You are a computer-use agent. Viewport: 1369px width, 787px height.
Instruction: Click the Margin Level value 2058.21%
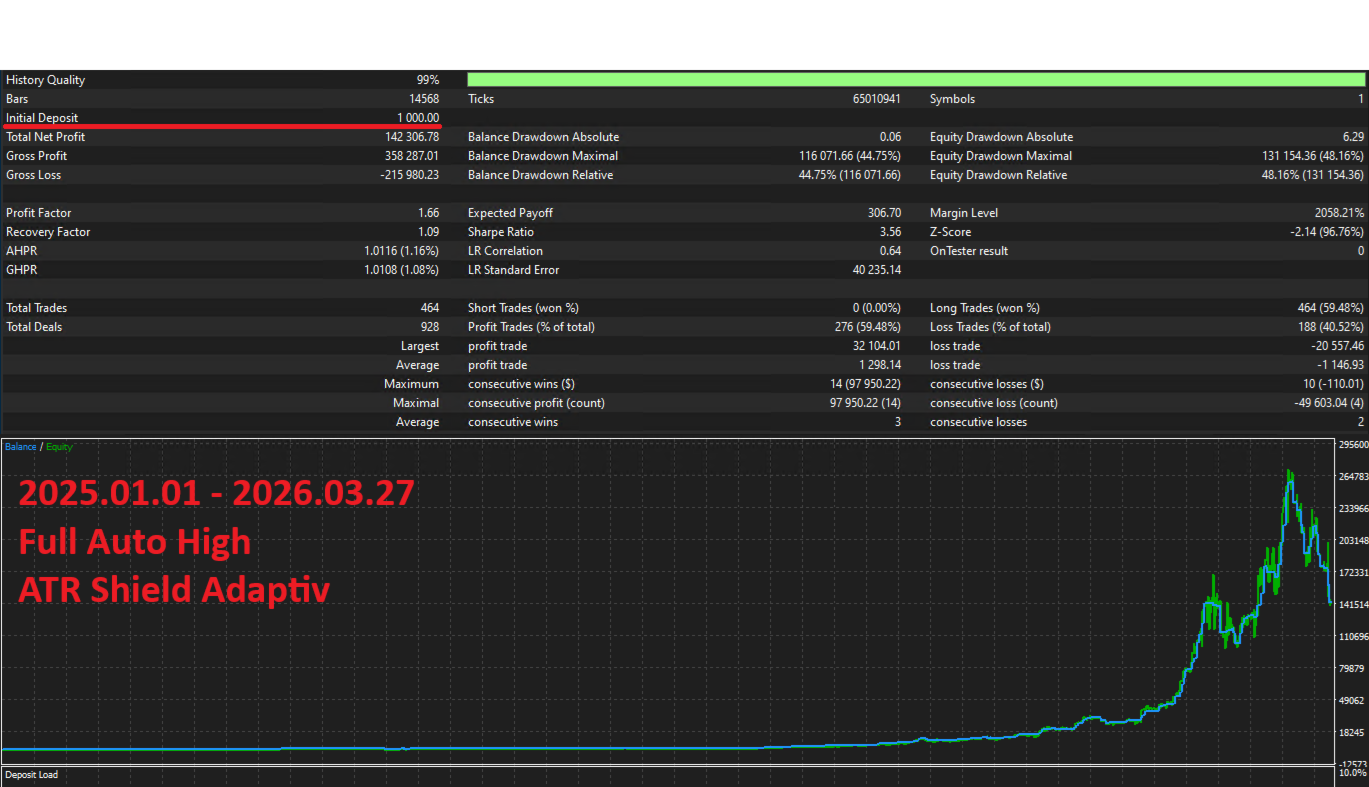(x=1339, y=213)
